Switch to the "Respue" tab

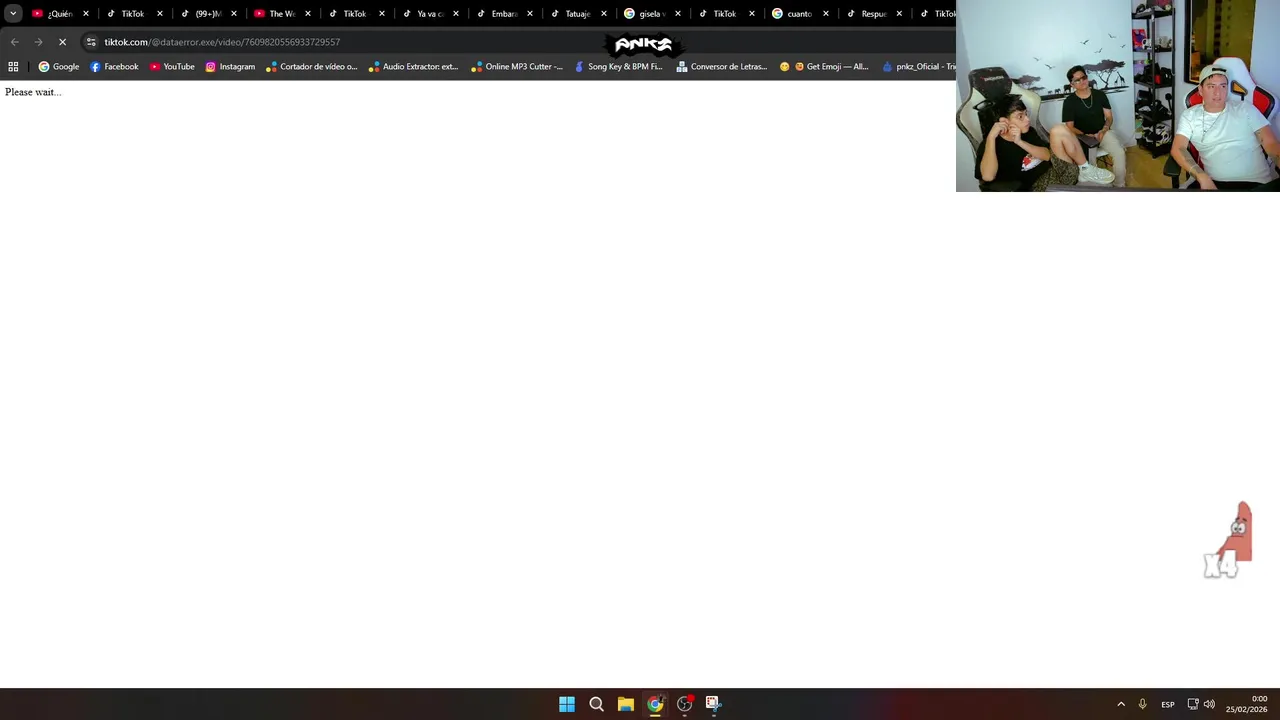[x=875, y=14]
